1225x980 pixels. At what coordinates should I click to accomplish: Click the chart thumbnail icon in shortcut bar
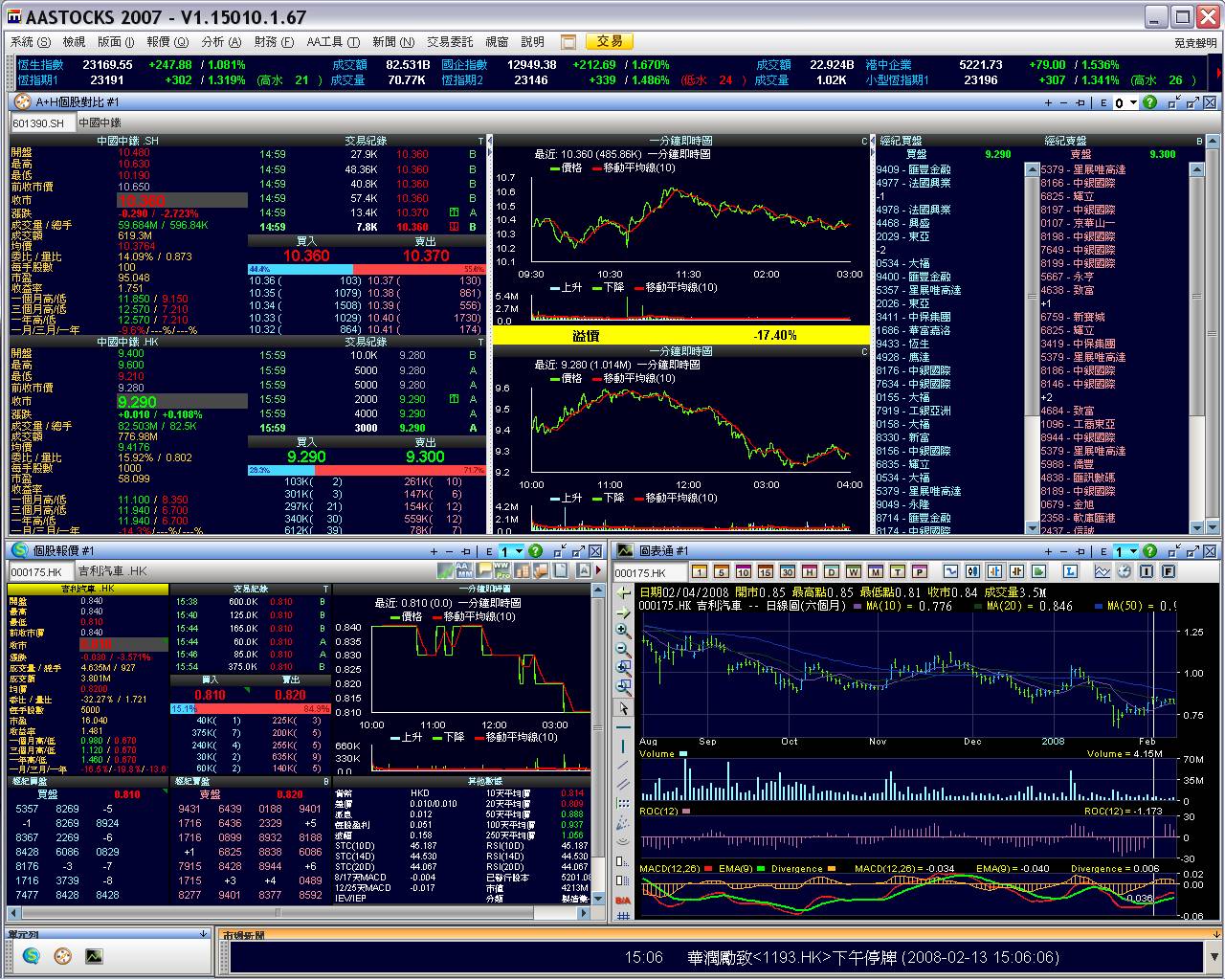pyautogui.click(x=94, y=955)
